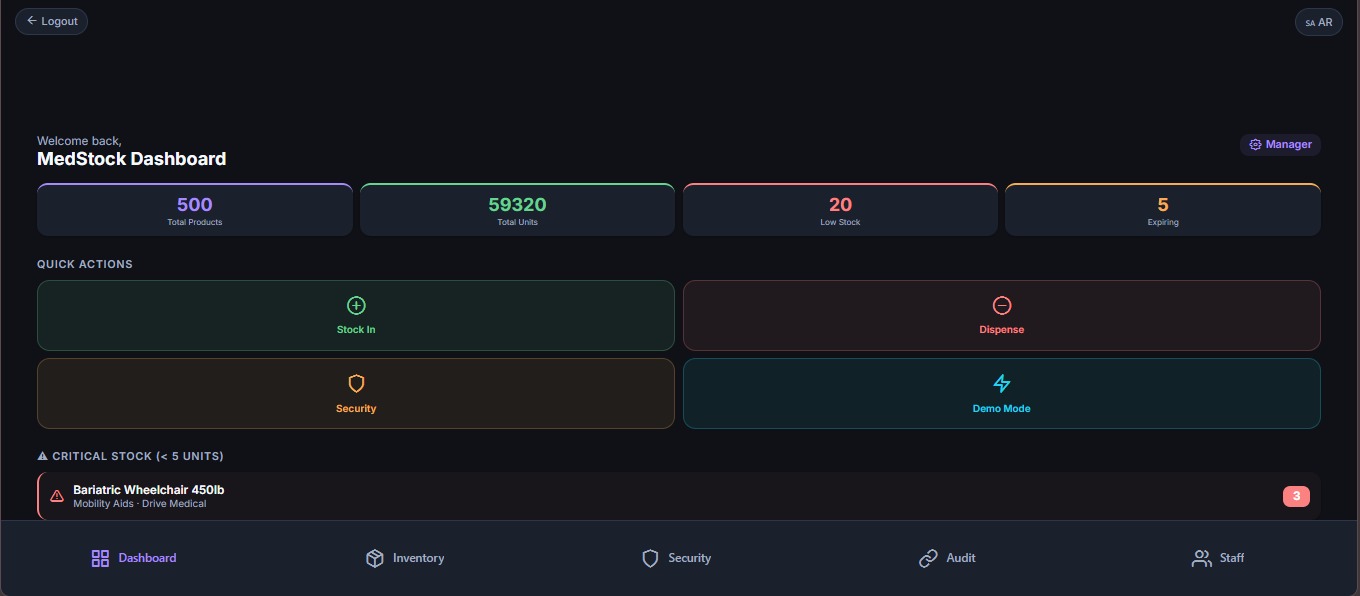Screen dimensions: 1360x596
Task: Click the shield icon in bottom navigation
Action: (x=650, y=558)
